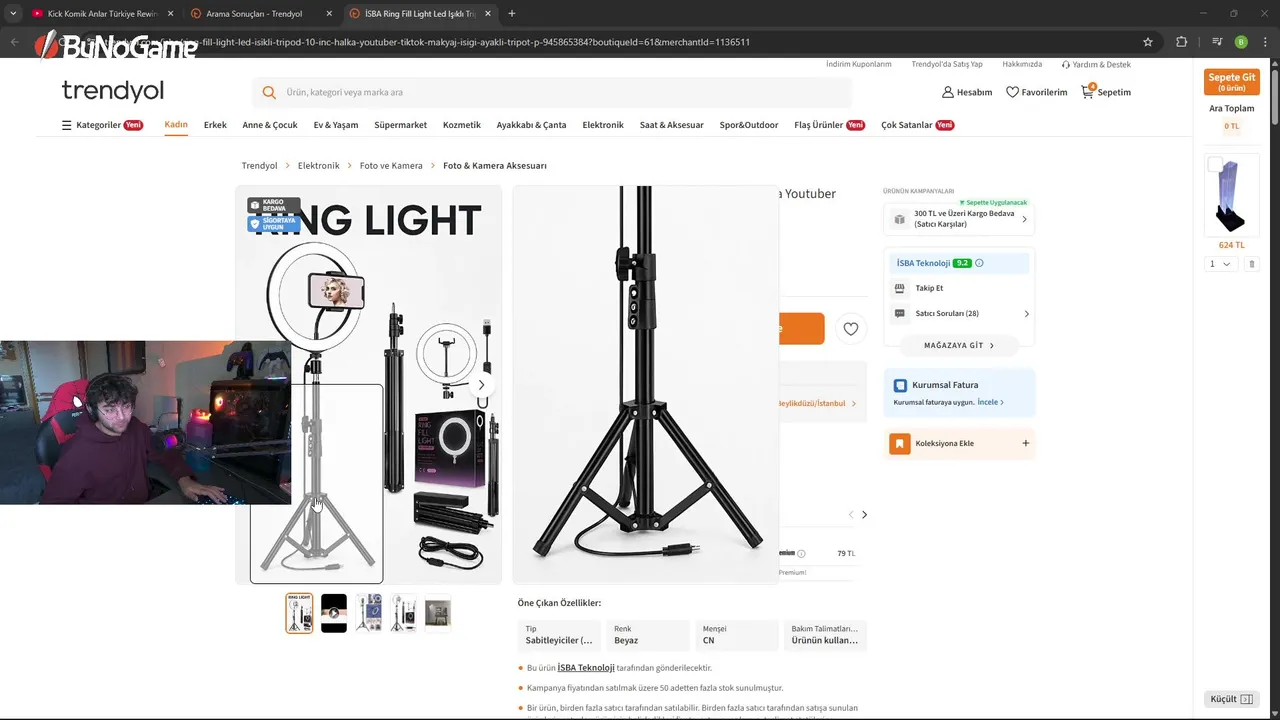1280x720 pixels.
Task: Delete the cart item with trash icon
Action: [x=1251, y=264]
